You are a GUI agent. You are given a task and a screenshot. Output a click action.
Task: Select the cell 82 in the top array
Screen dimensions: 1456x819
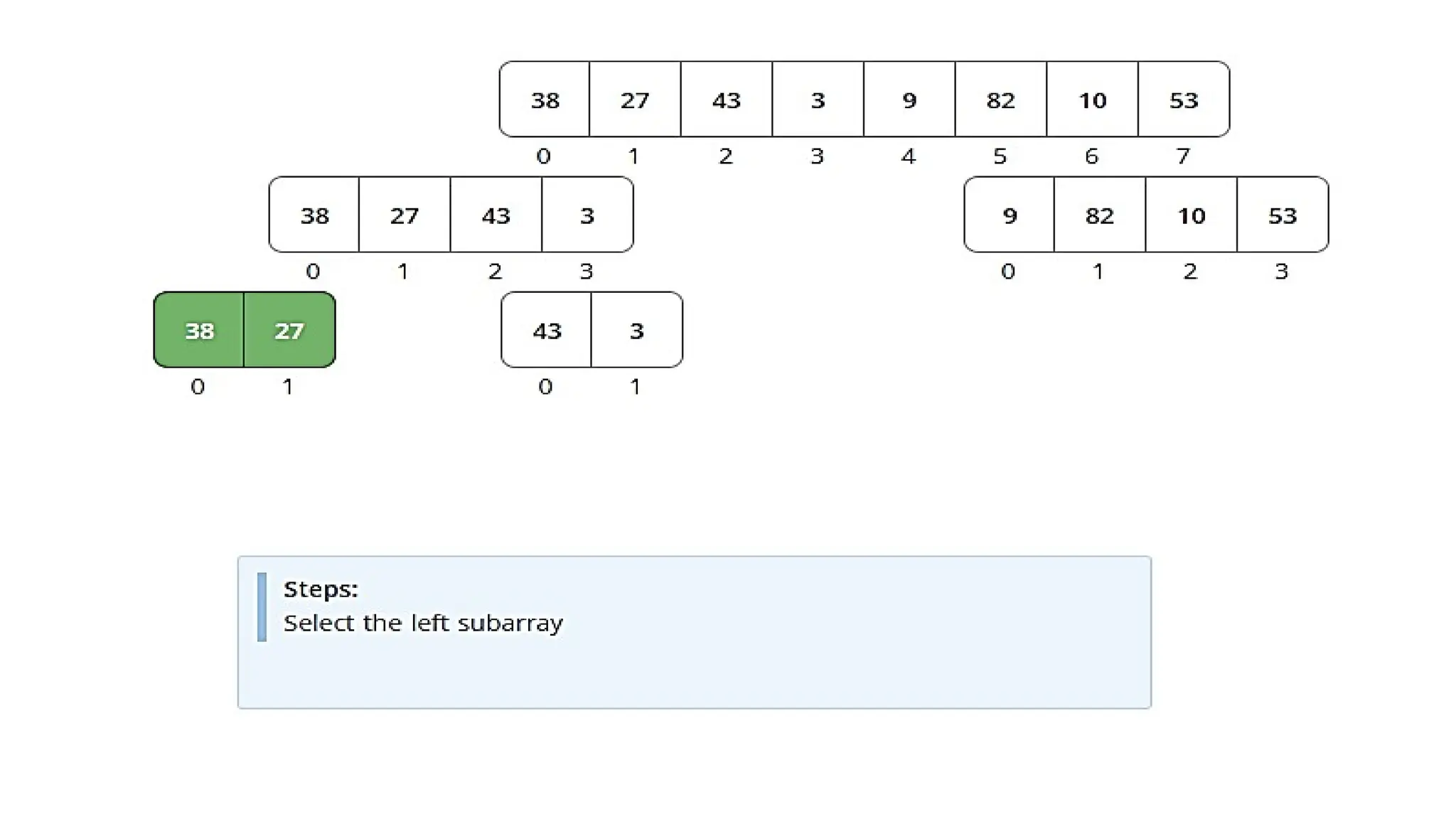click(1000, 100)
